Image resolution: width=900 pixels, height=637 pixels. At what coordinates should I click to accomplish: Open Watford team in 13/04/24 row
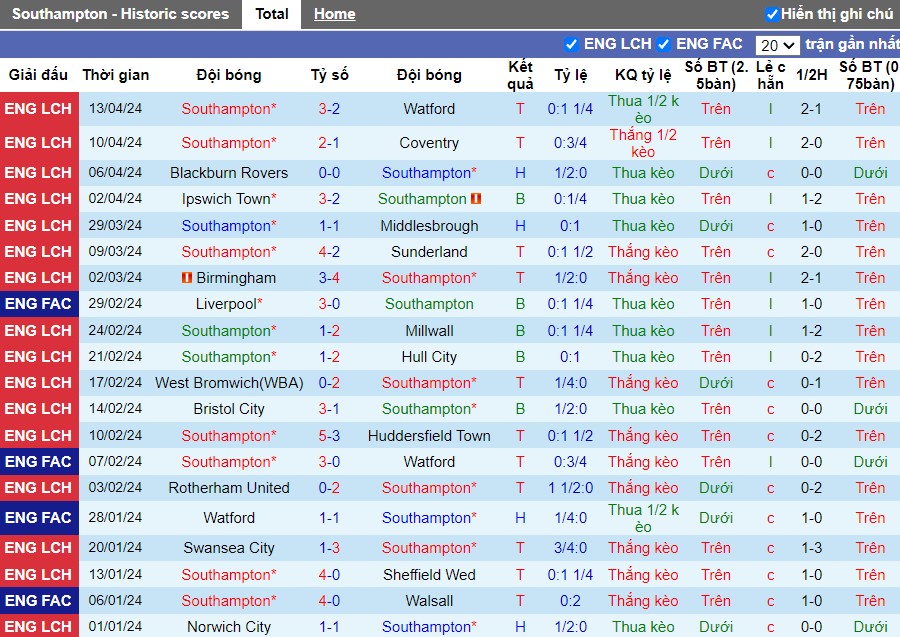429,108
